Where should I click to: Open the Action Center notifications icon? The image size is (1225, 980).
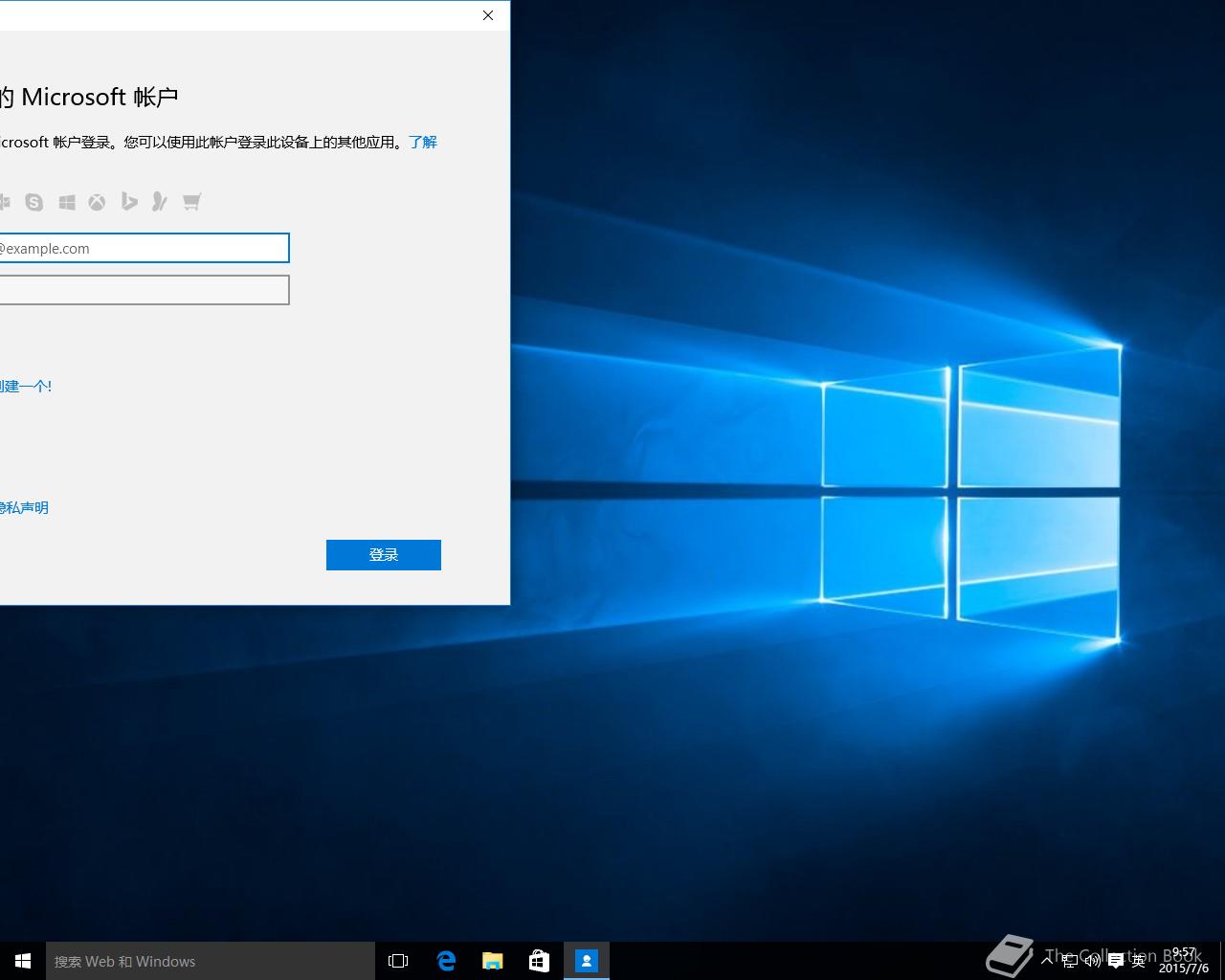click(1116, 961)
